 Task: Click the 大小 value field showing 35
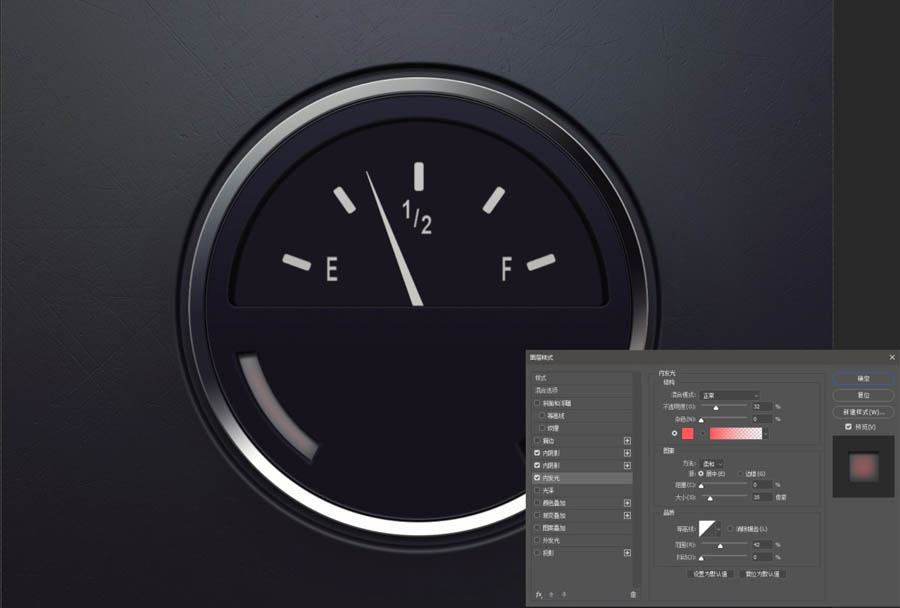pyautogui.click(x=762, y=497)
